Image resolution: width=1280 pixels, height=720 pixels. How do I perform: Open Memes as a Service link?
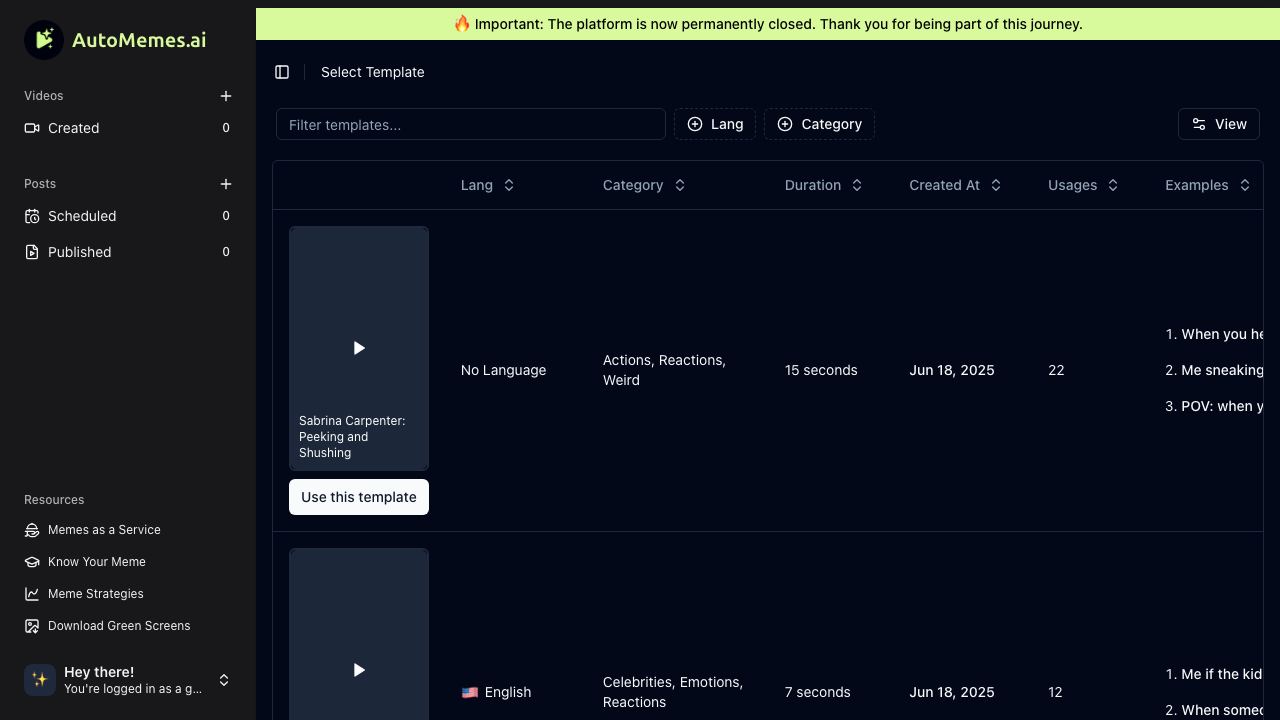[128, 530]
